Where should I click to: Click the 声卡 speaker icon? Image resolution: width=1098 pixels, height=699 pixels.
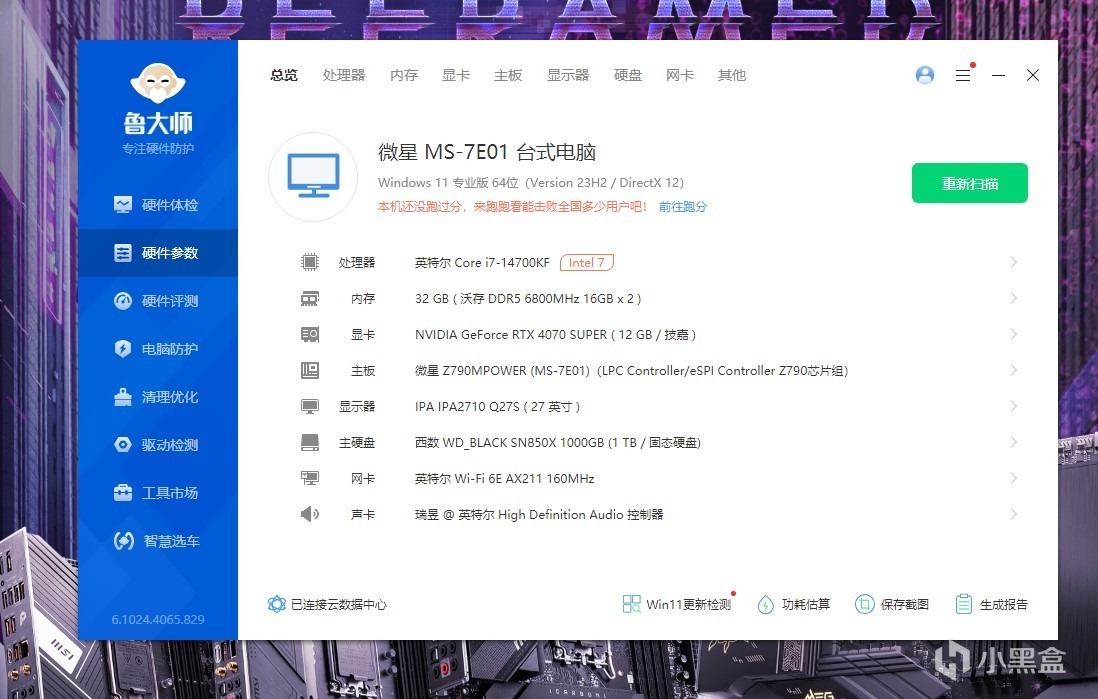point(310,515)
